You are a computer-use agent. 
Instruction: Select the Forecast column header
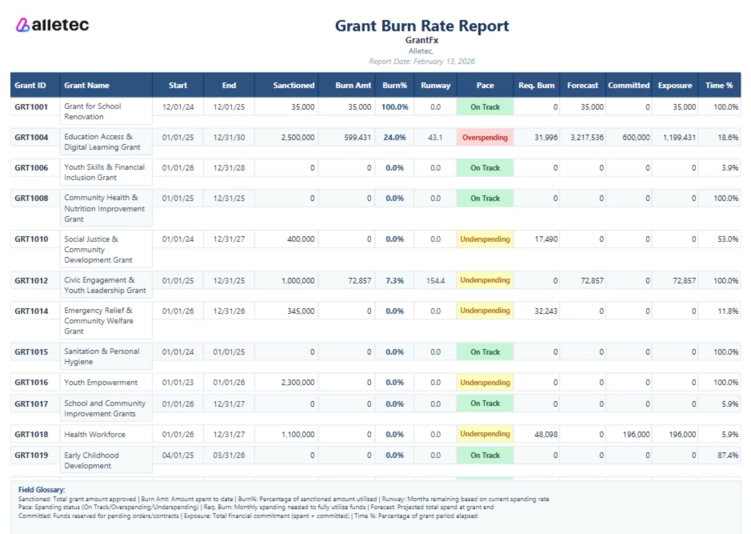coord(582,85)
